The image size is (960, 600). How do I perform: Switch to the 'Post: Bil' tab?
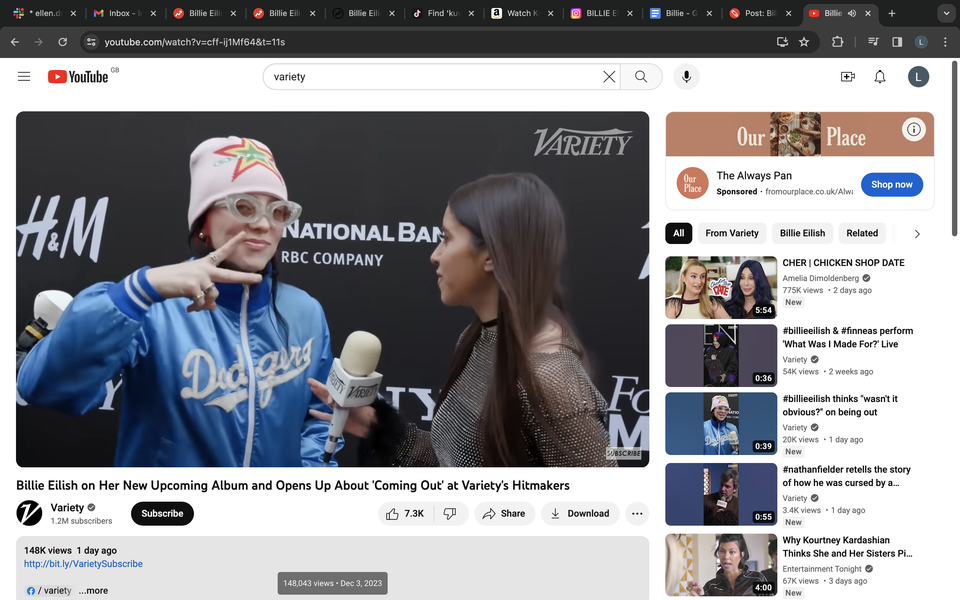pyautogui.click(x=761, y=13)
